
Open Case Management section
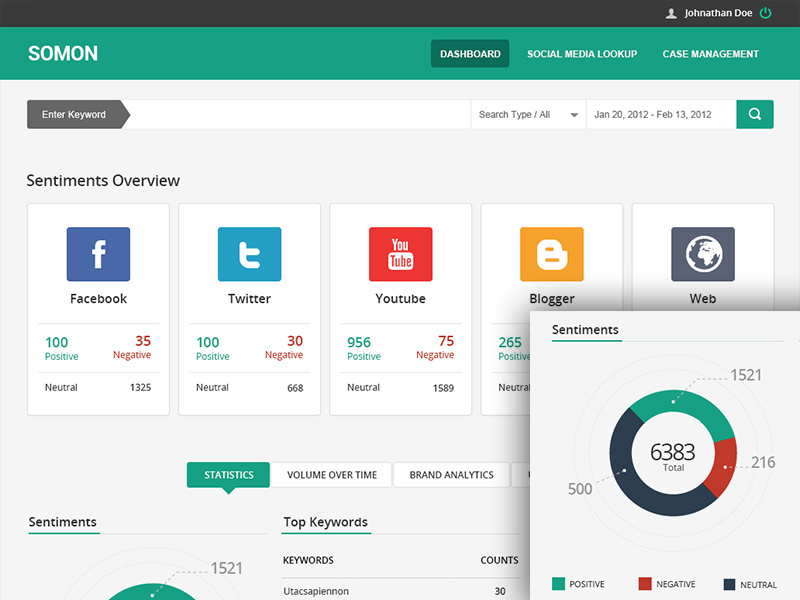tap(710, 54)
